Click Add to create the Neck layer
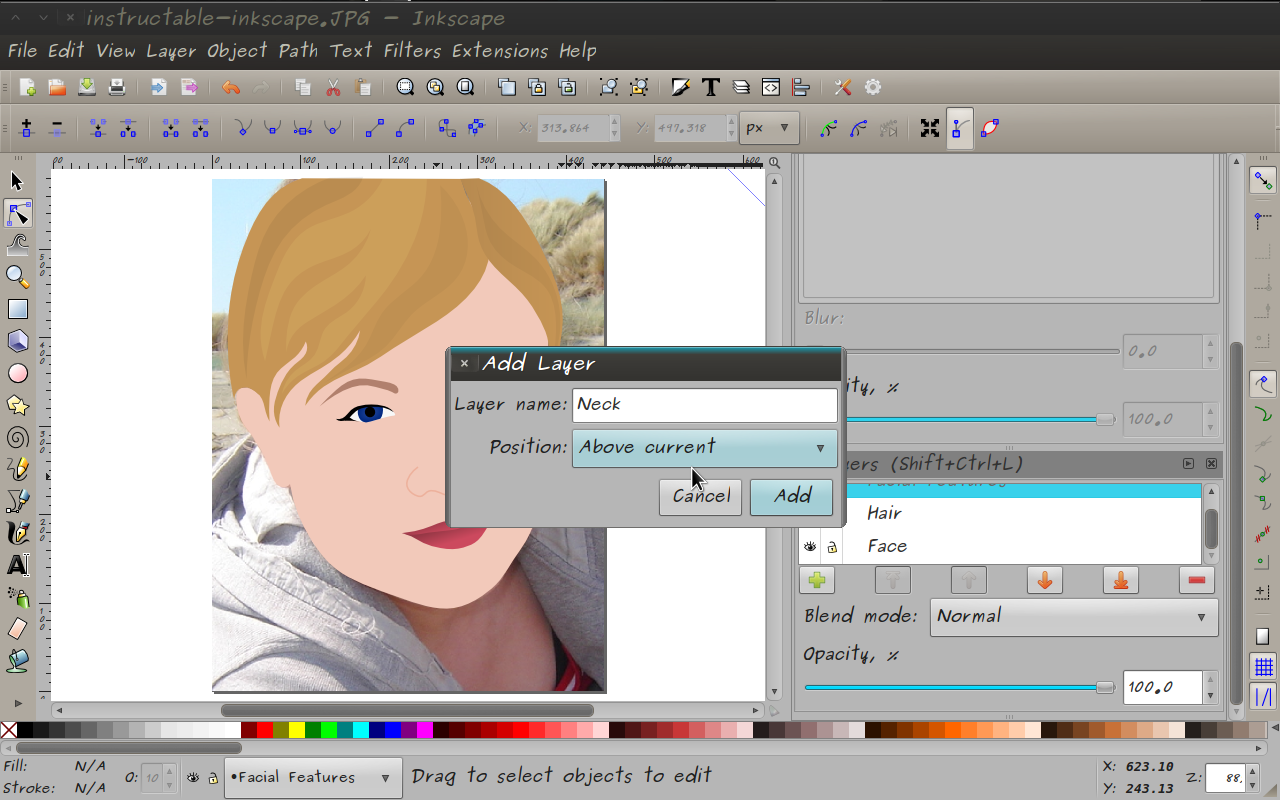1280x800 pixels. click(x=791, y=496)
